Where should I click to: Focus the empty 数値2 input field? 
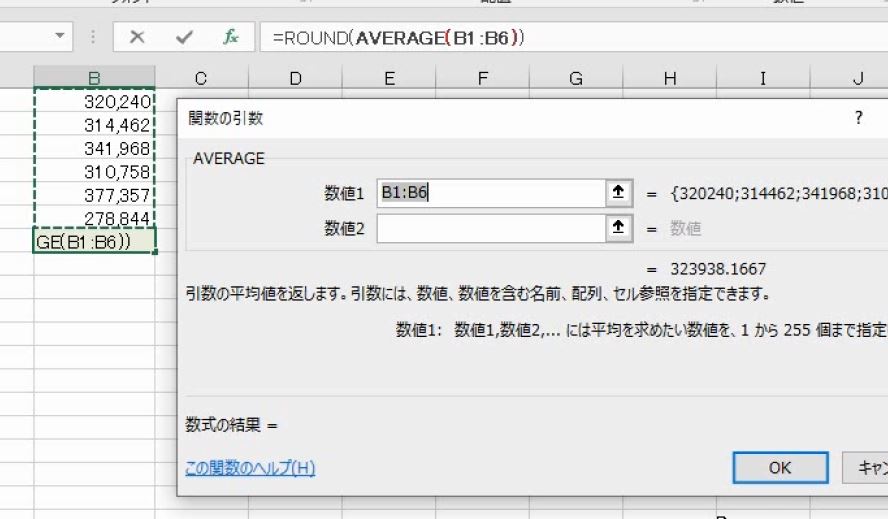(491, 228)
